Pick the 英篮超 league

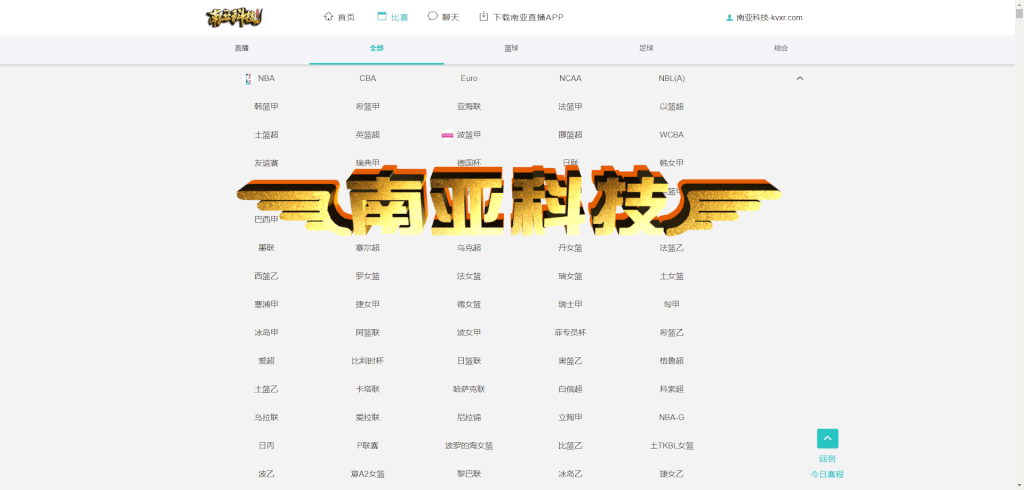(x=368, y=135)
